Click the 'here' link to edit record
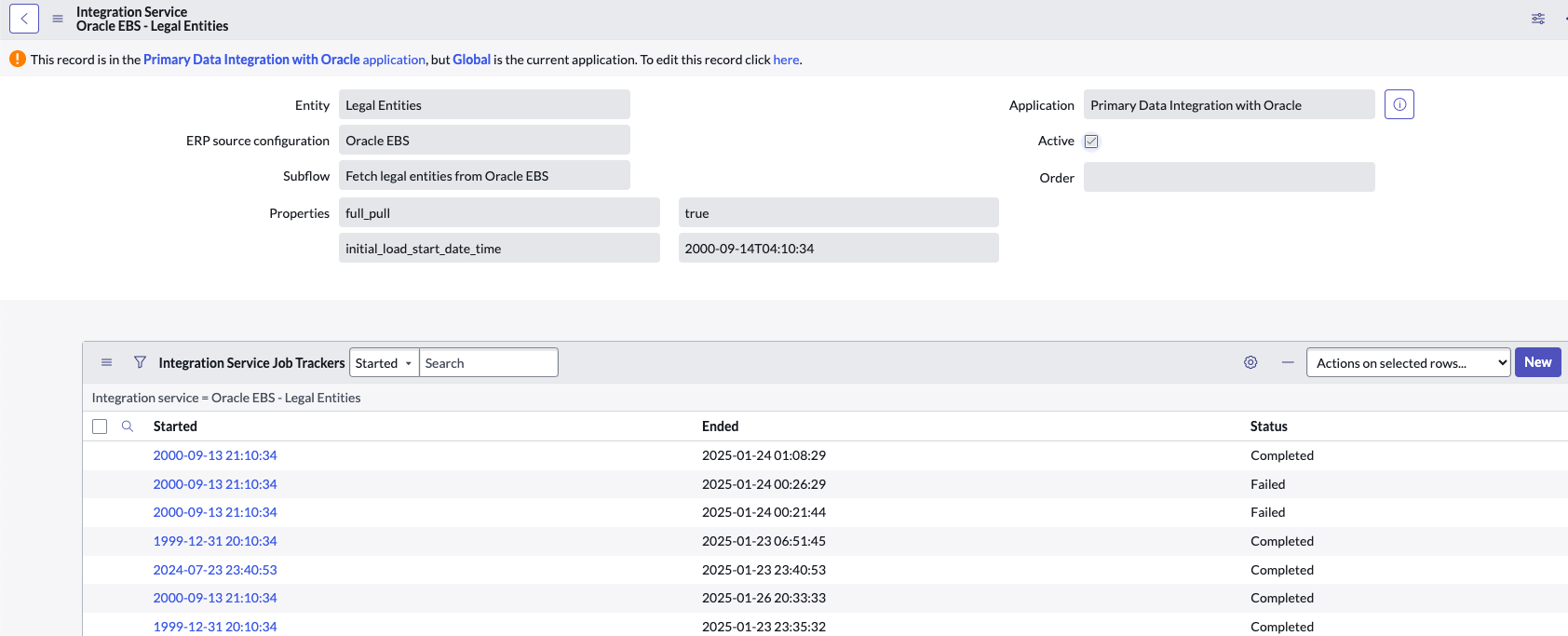Image resolution: width=1568 pixels, height=636 pixels. tap(786, 60)
